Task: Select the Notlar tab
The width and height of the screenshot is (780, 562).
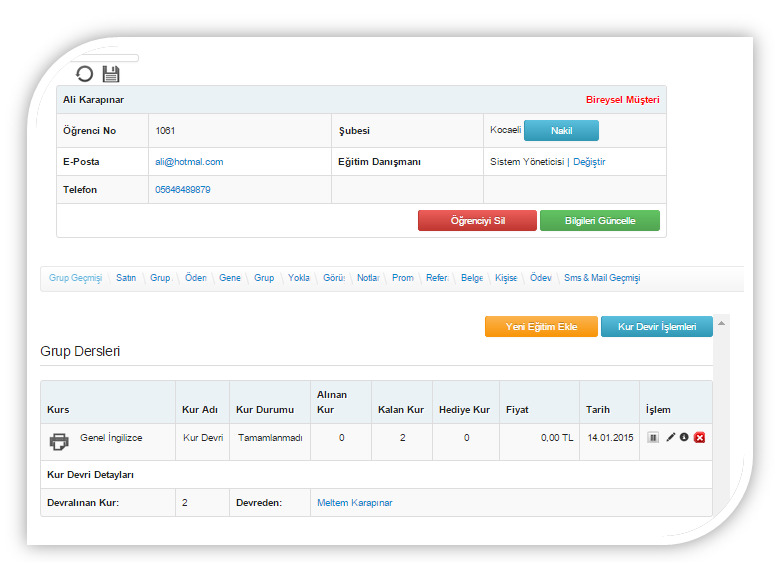Action: [368, 278]
